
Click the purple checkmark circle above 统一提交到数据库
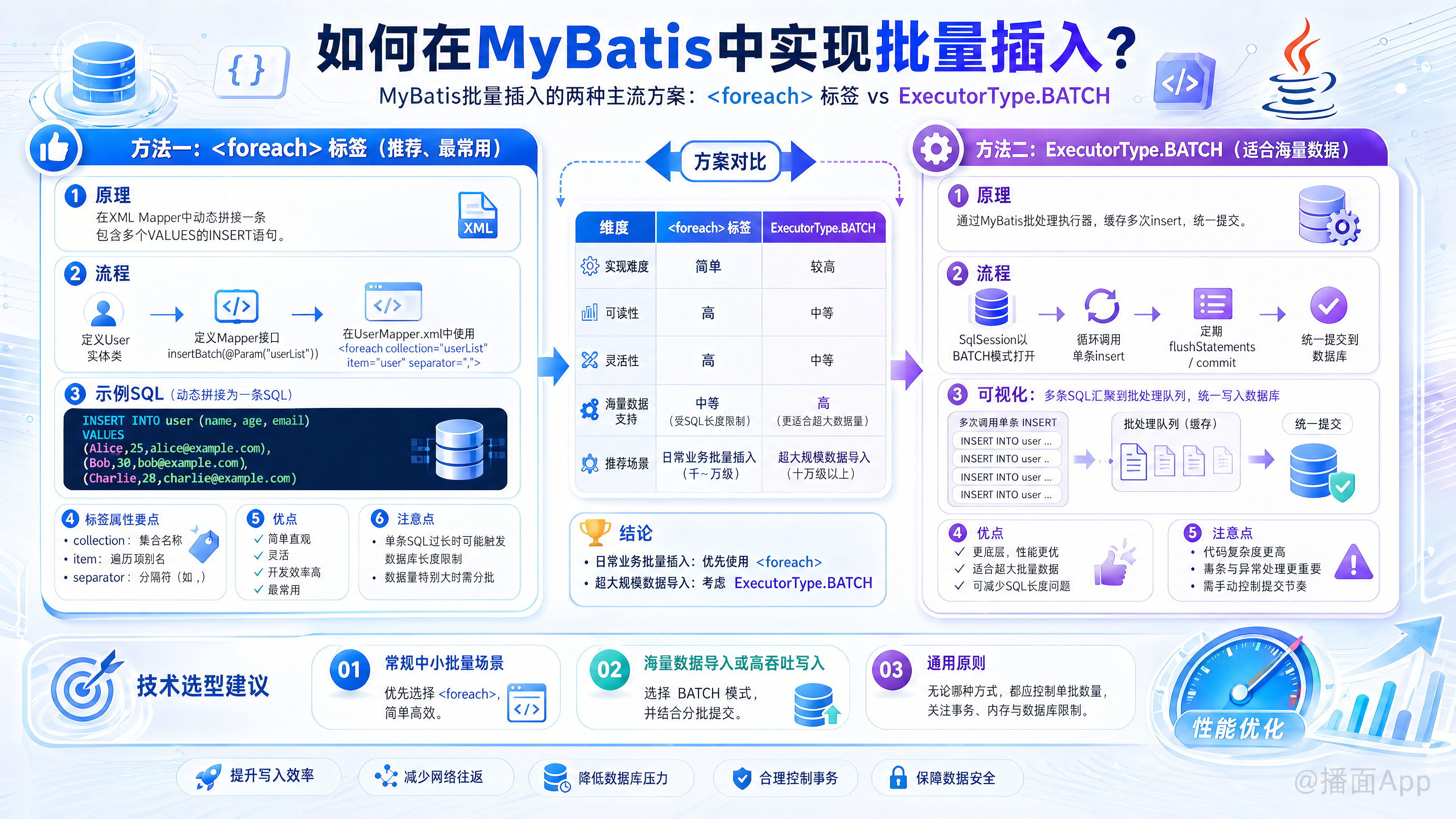pos(1328,306)
